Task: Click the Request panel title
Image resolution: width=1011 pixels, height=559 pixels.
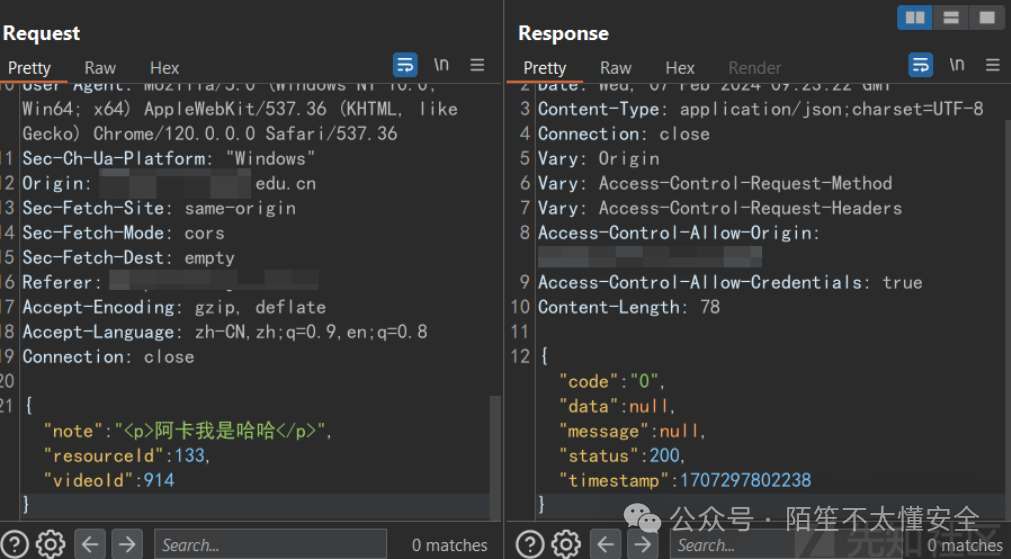Action: point(41,33)
